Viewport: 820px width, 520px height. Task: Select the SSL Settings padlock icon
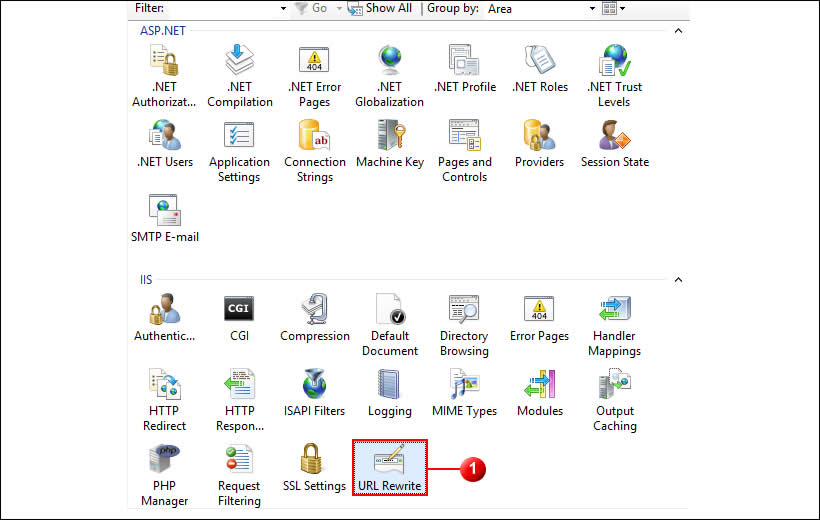[x=314, y=467]
